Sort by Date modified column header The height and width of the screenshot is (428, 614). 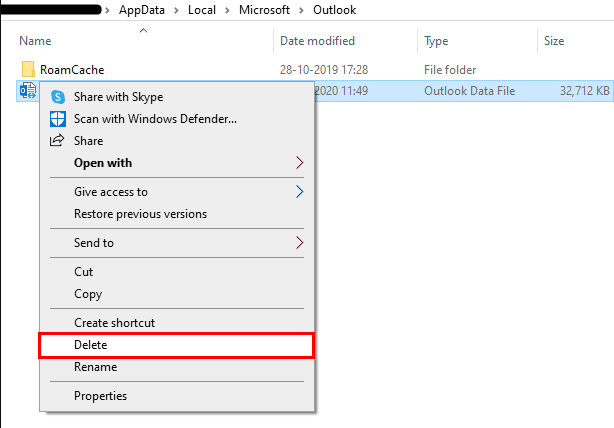pyautogui.click(x=317, y=41)
